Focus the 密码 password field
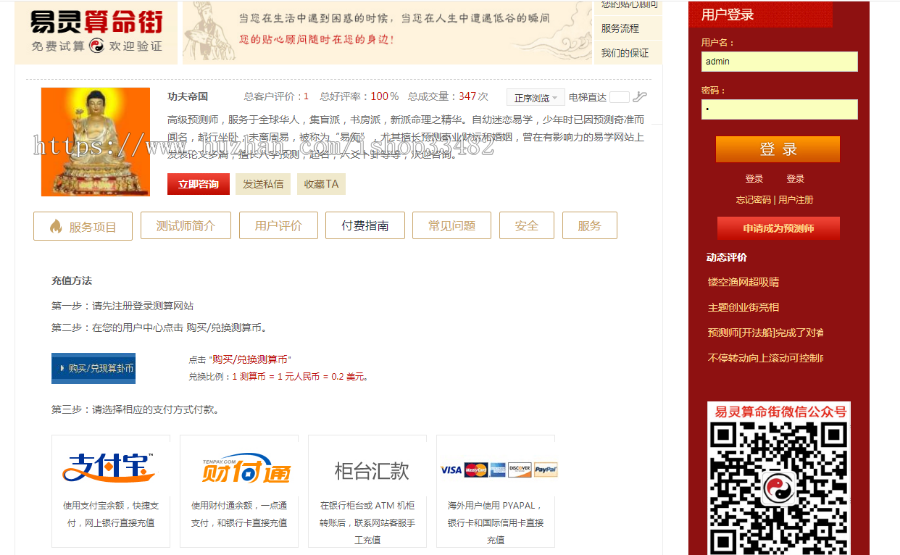Screen dimensions: 900x555 pyautogui.click(x=779, y=109)
